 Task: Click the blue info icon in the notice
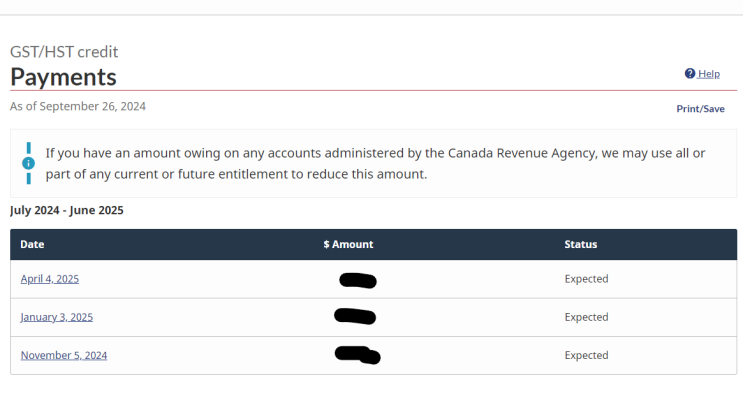coord(28,163)
